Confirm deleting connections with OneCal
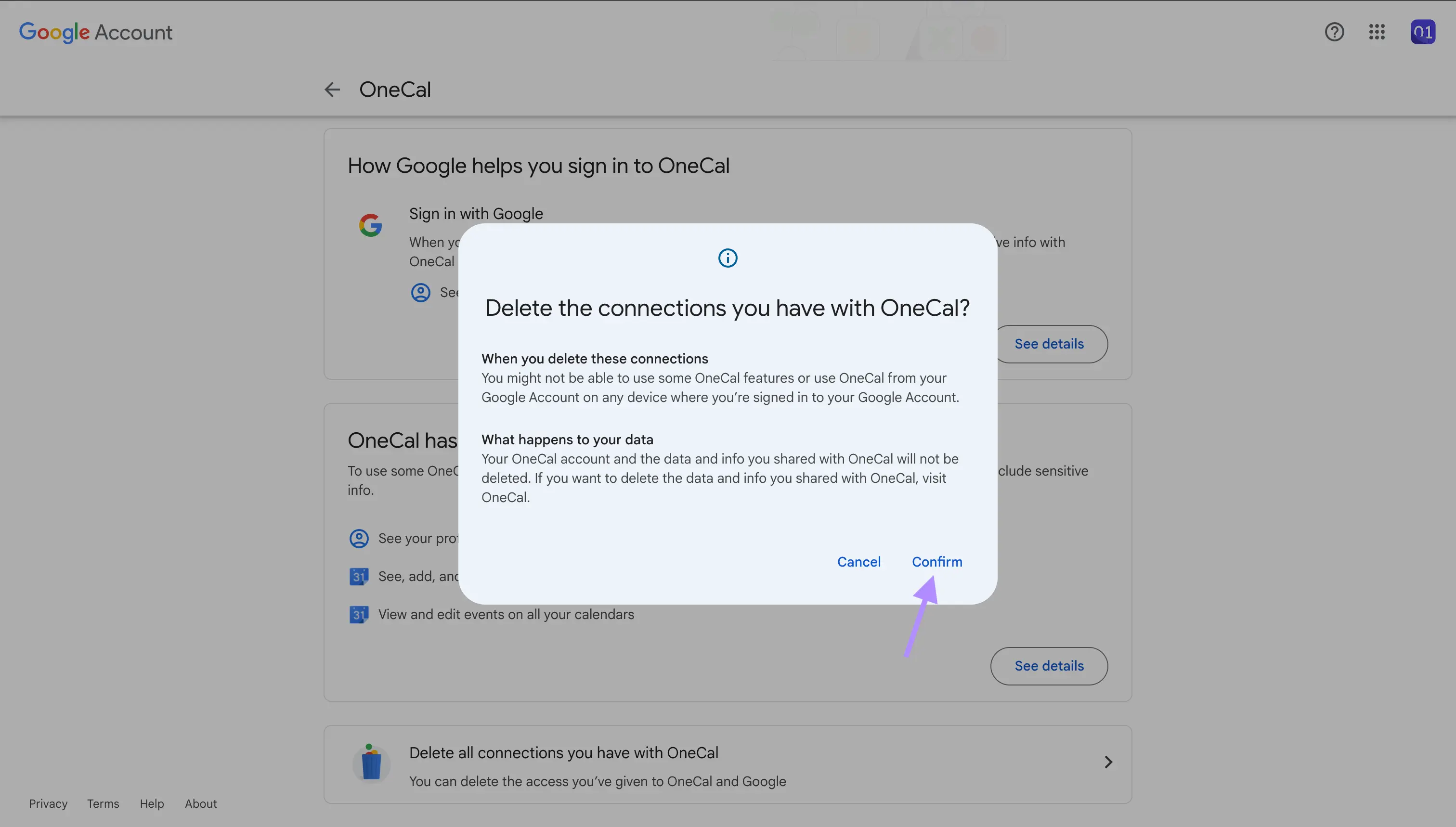This screenshot has width=1456, height=827. point(937,561)
